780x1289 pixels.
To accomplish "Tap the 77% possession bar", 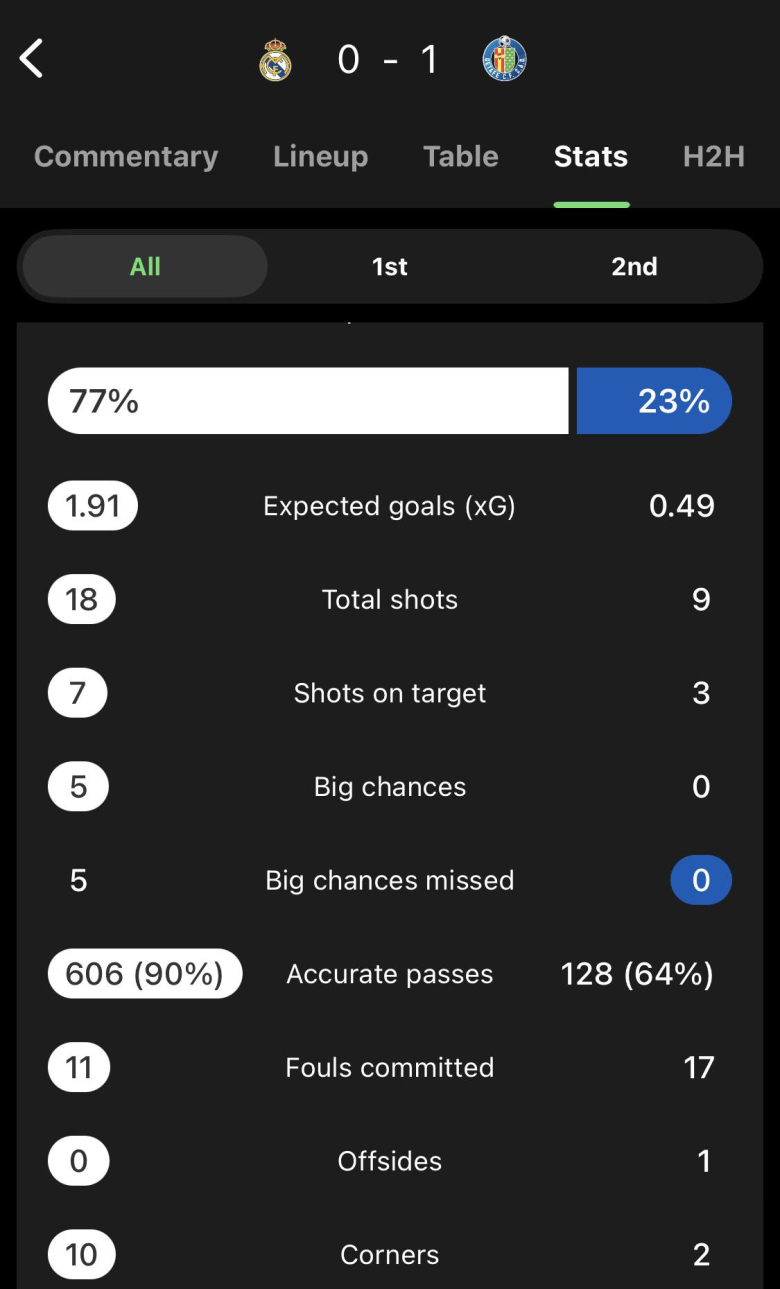I will click(308, 401).
